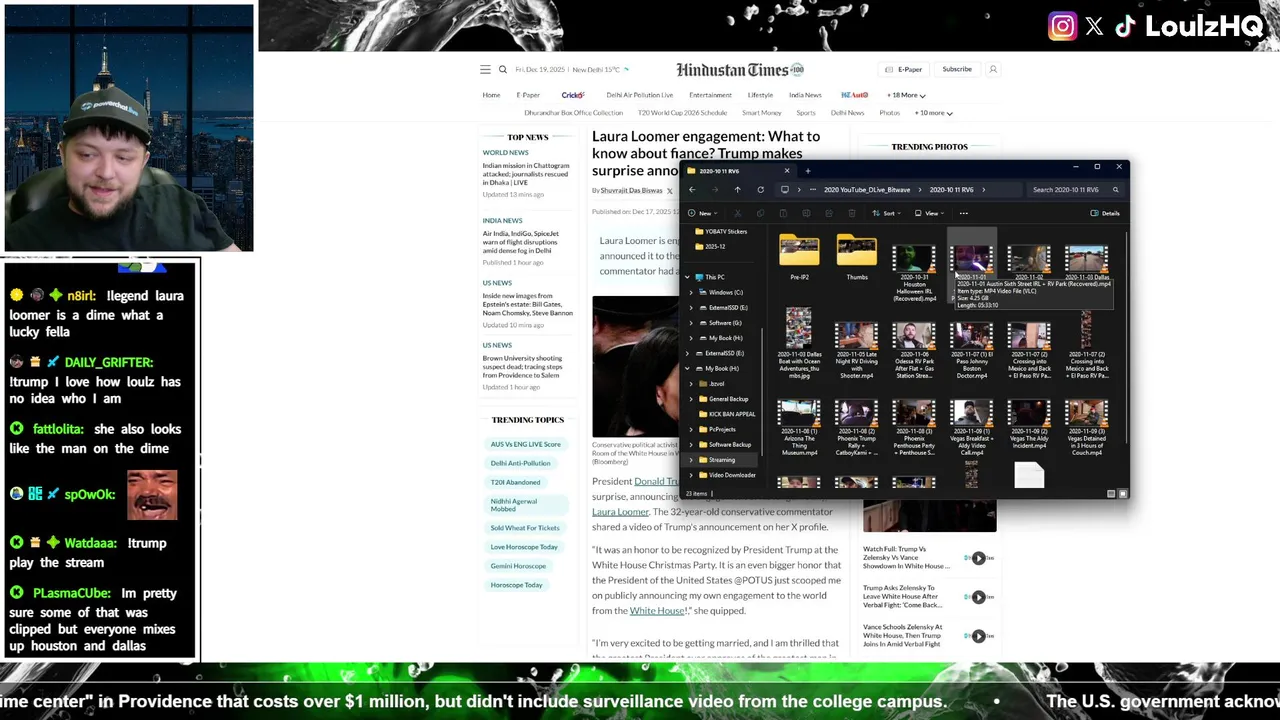Open Indian mission in Chattogram attacked headline
This screenshot has height=720, width=1280.
(526, 174)
